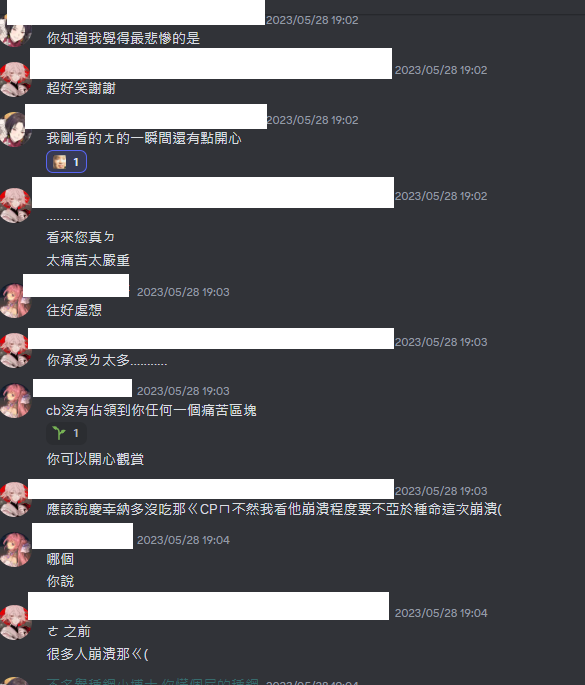Viewport: 585px width, 685px height.
Task: Click the timestamp above 超好笑謝謝
Action: (441, 70)
